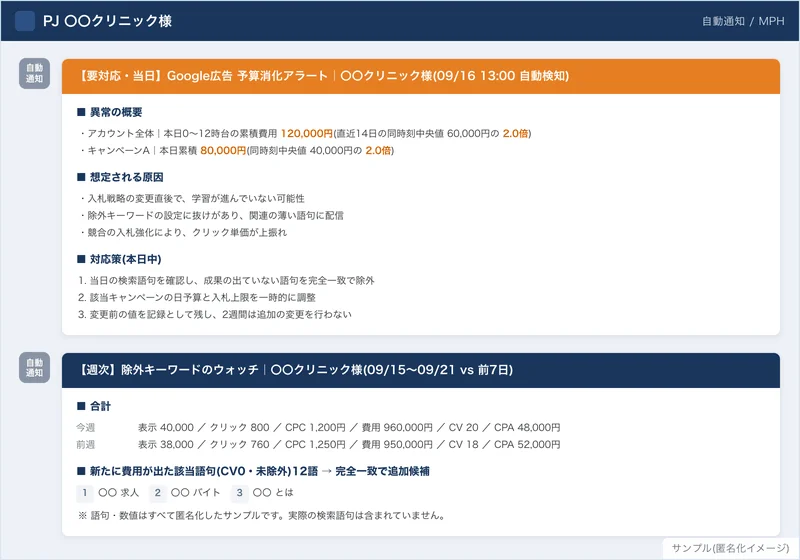This screenshot has height=560, width=800.
Task: Click the 2.0倍 value on the キャンペーンA line
Action: click(378, 150)
